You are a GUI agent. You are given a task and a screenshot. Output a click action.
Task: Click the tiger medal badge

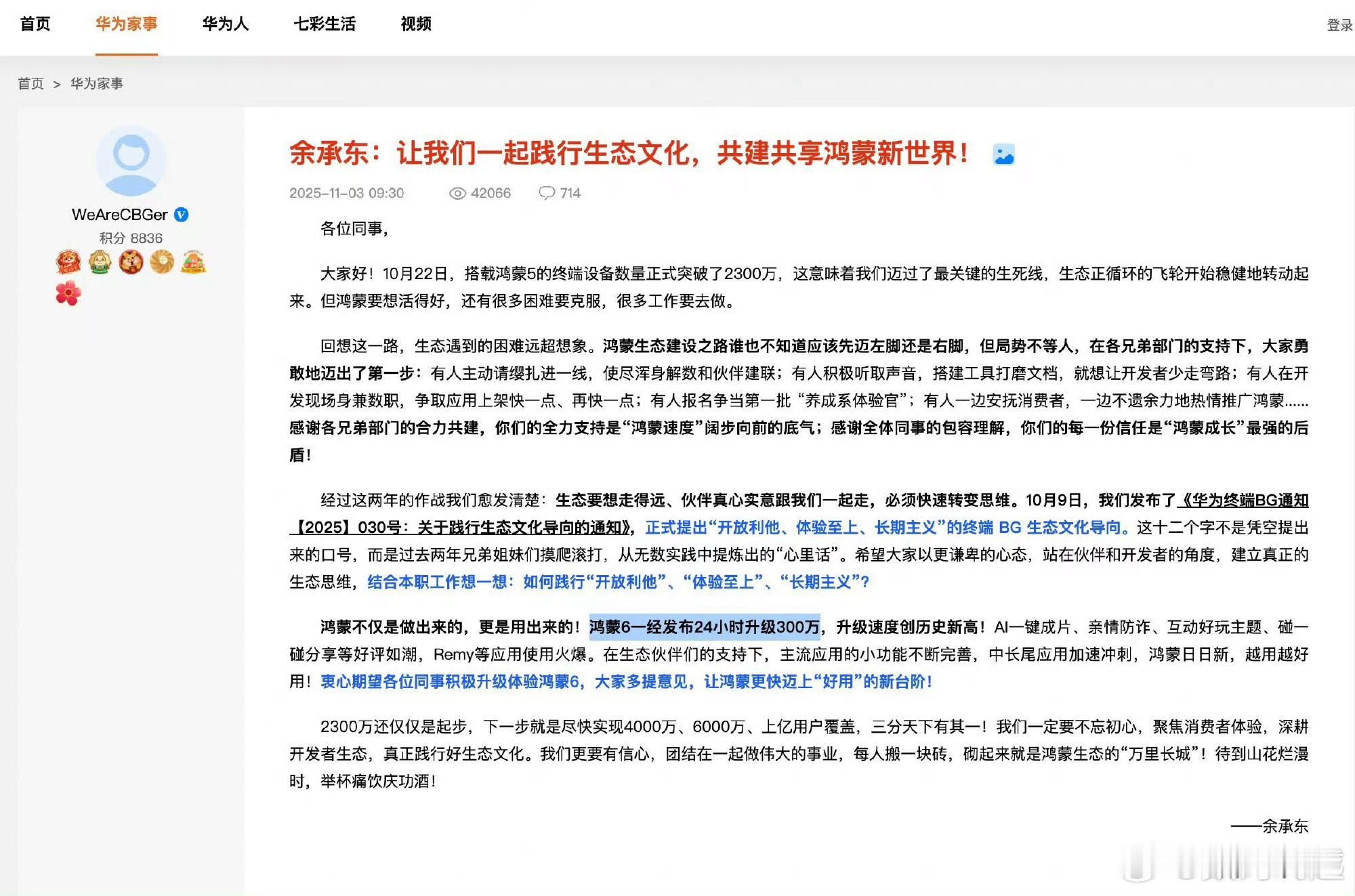click(131, 261)
